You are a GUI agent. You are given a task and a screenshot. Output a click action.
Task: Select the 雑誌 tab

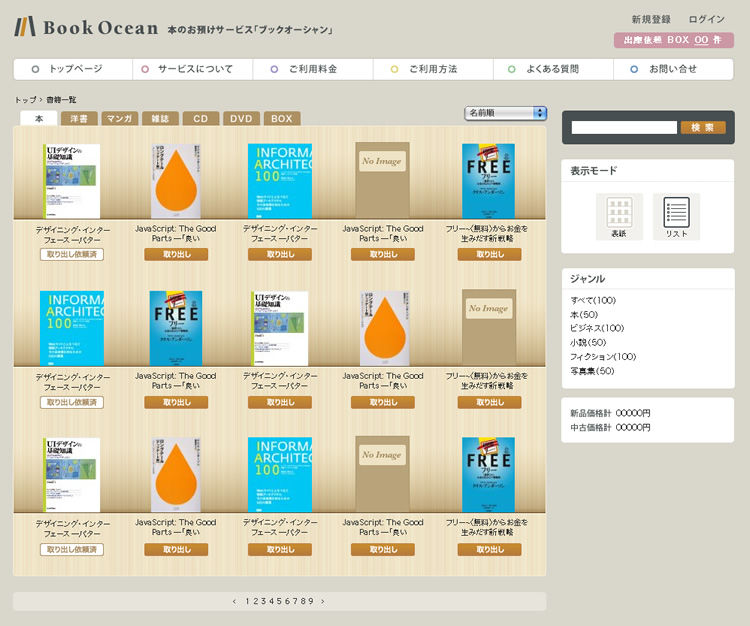click(160, 118)
